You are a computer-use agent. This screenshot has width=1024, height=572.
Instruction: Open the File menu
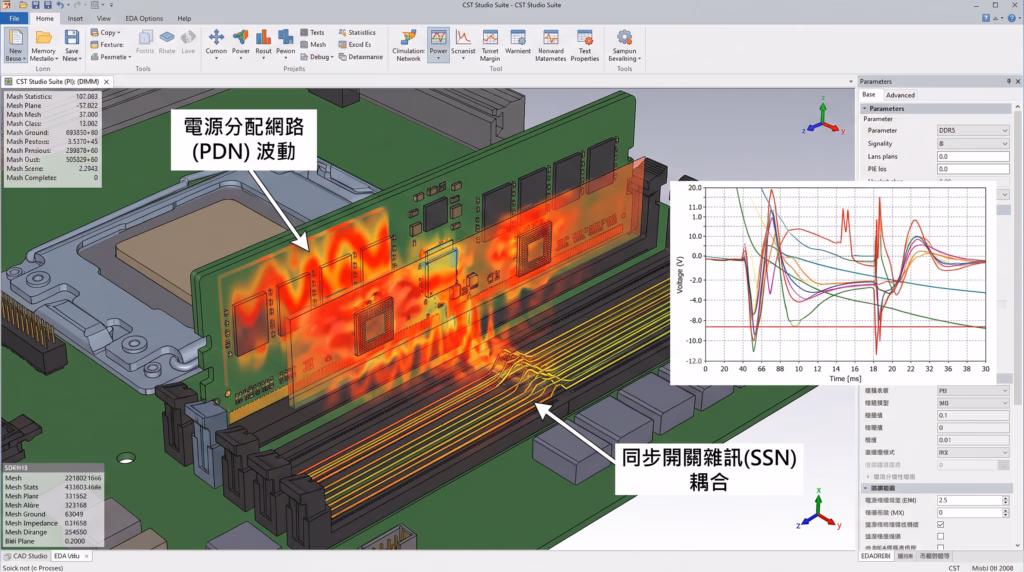[14, 18]
